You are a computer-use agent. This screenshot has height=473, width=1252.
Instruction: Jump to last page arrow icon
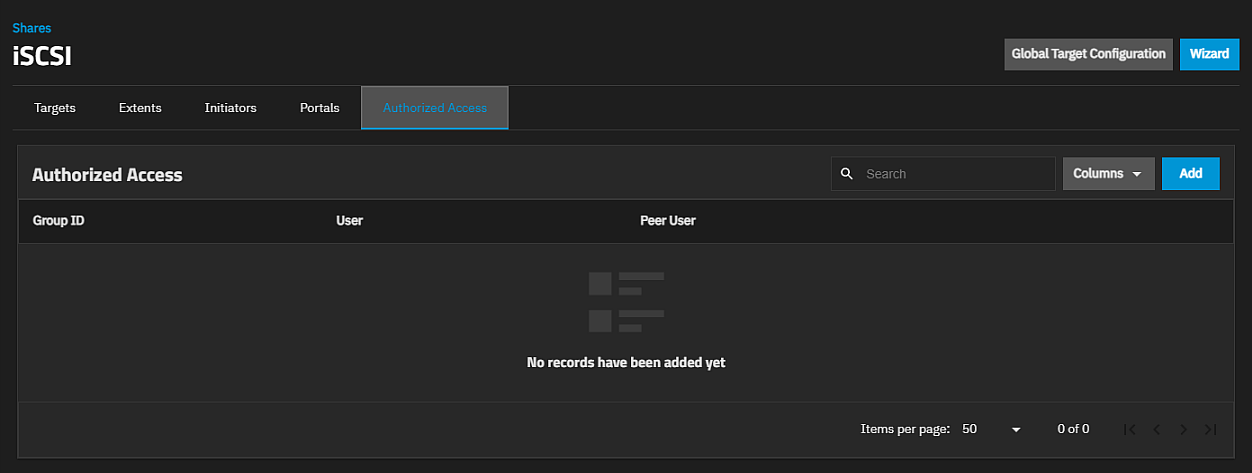(1210, 429)
